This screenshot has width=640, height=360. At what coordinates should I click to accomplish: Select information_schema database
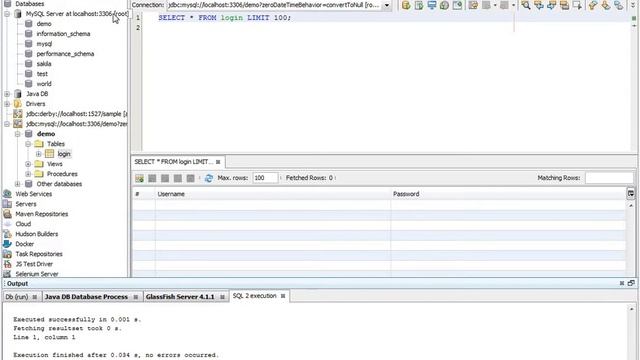(63, 34)
